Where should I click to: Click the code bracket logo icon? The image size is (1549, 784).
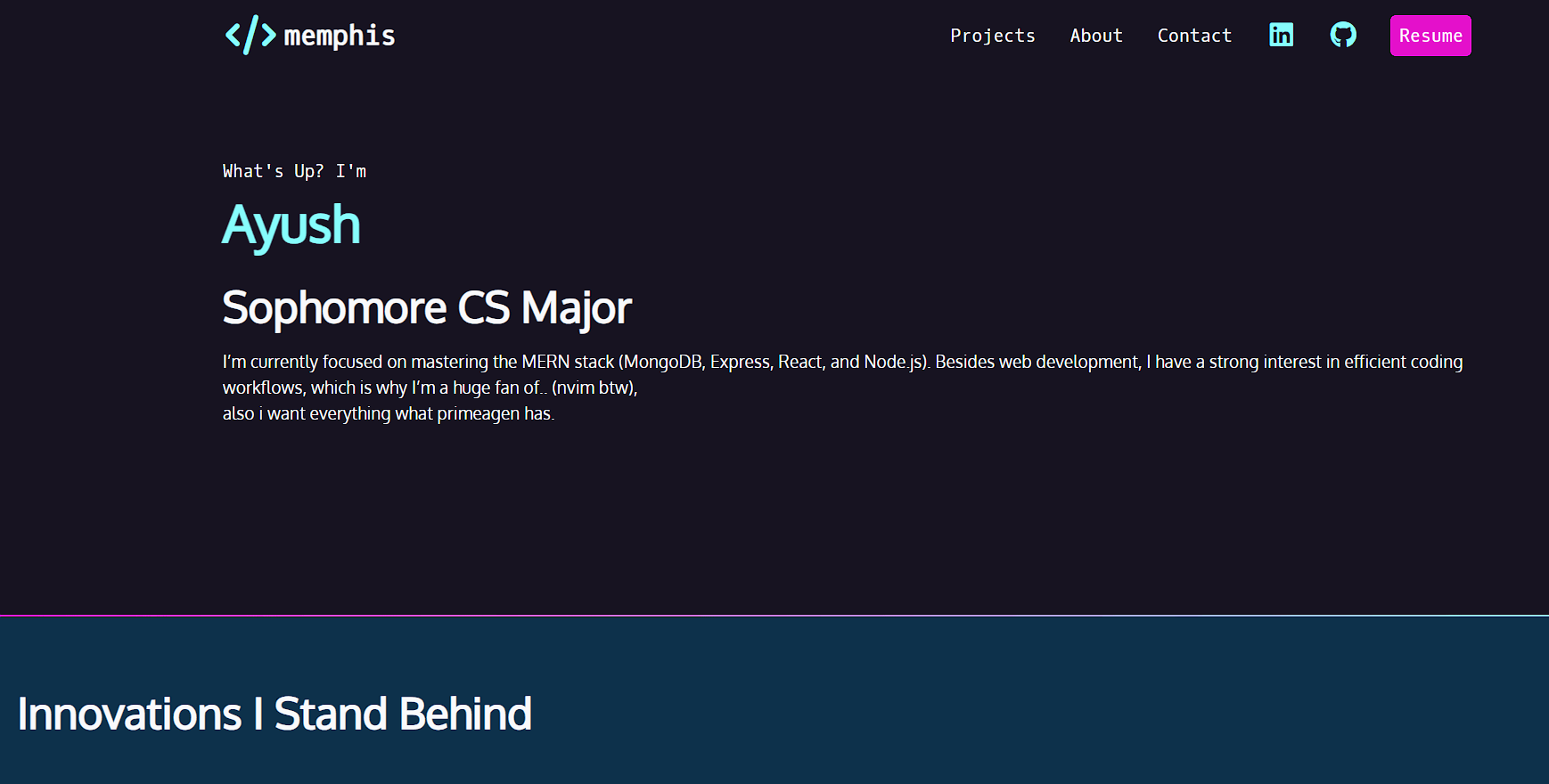point(250,35)
